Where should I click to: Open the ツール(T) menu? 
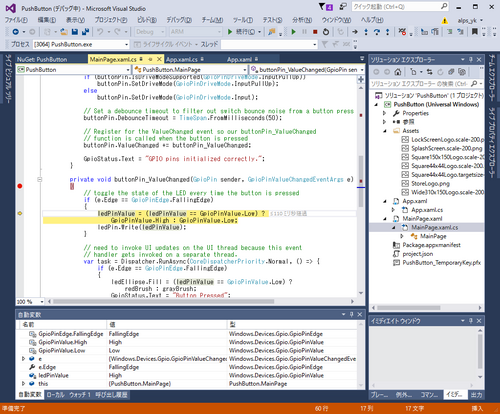point(243,20)
